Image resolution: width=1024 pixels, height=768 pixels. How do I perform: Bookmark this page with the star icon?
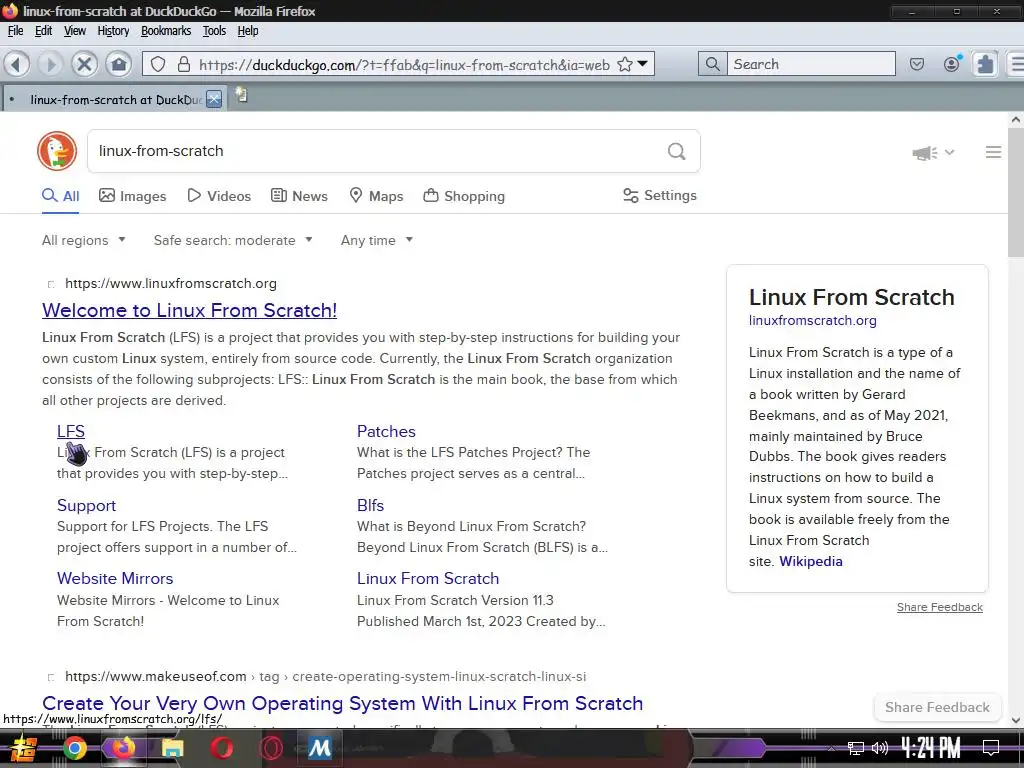625,64
